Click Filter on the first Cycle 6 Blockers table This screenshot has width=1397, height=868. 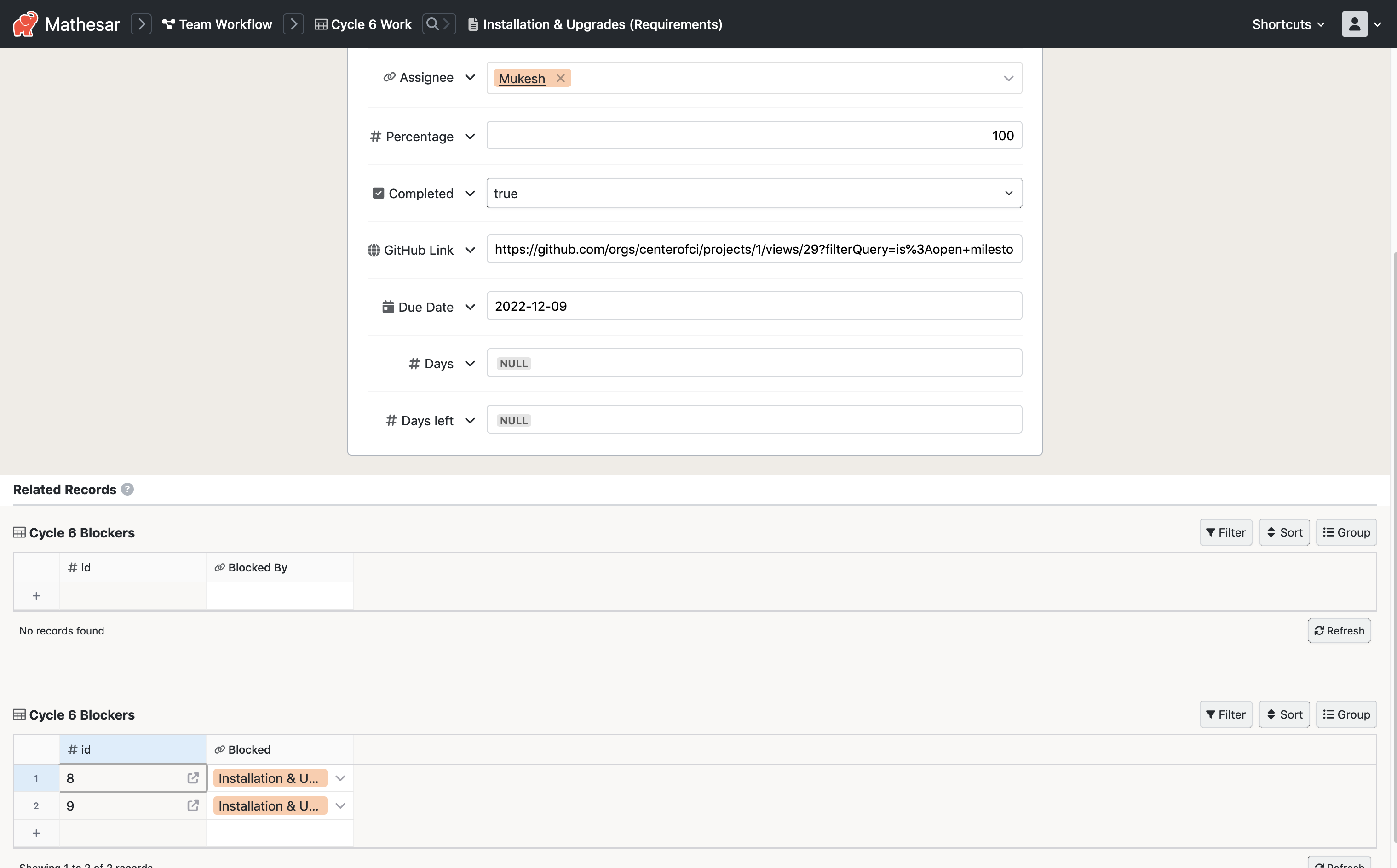1226,532
